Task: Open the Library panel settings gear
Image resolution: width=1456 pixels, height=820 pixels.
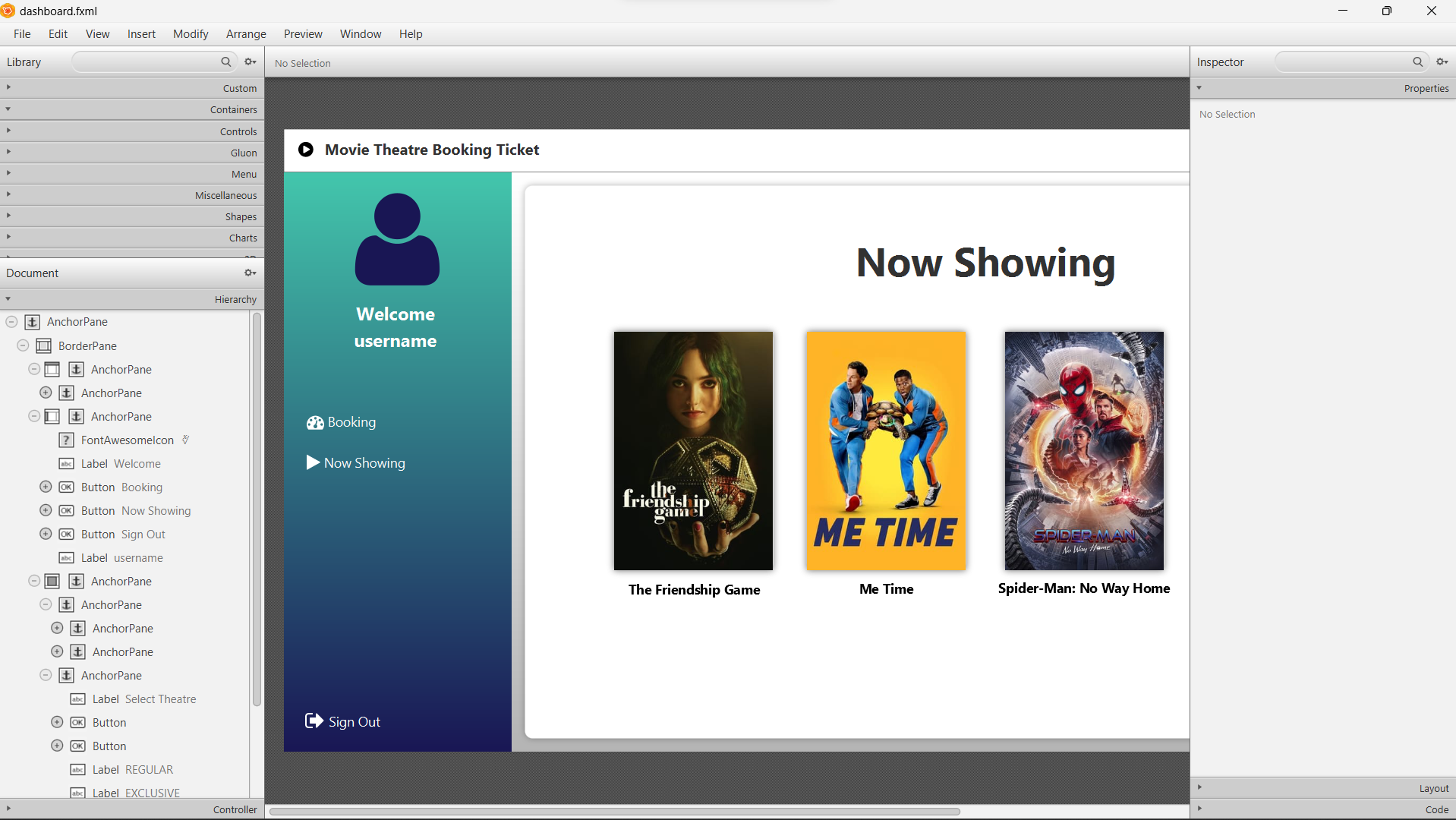Action: point(250,61)
